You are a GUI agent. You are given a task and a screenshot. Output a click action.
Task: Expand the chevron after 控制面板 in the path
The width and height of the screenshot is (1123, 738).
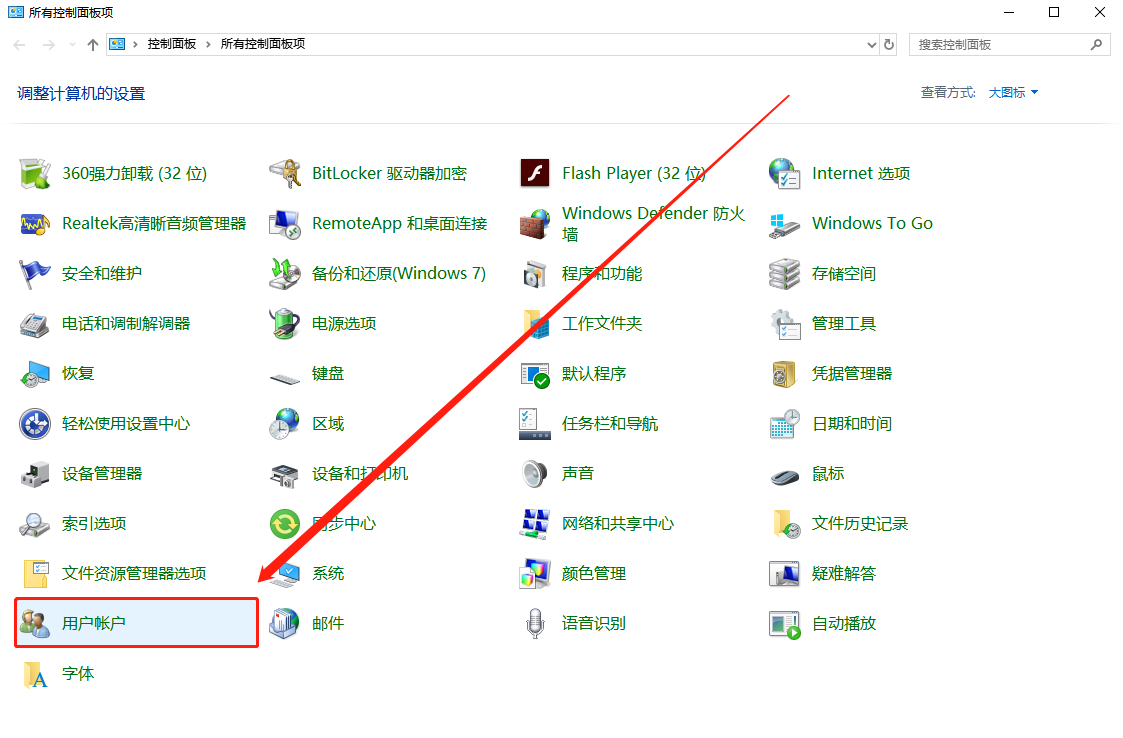coord(208,44)
